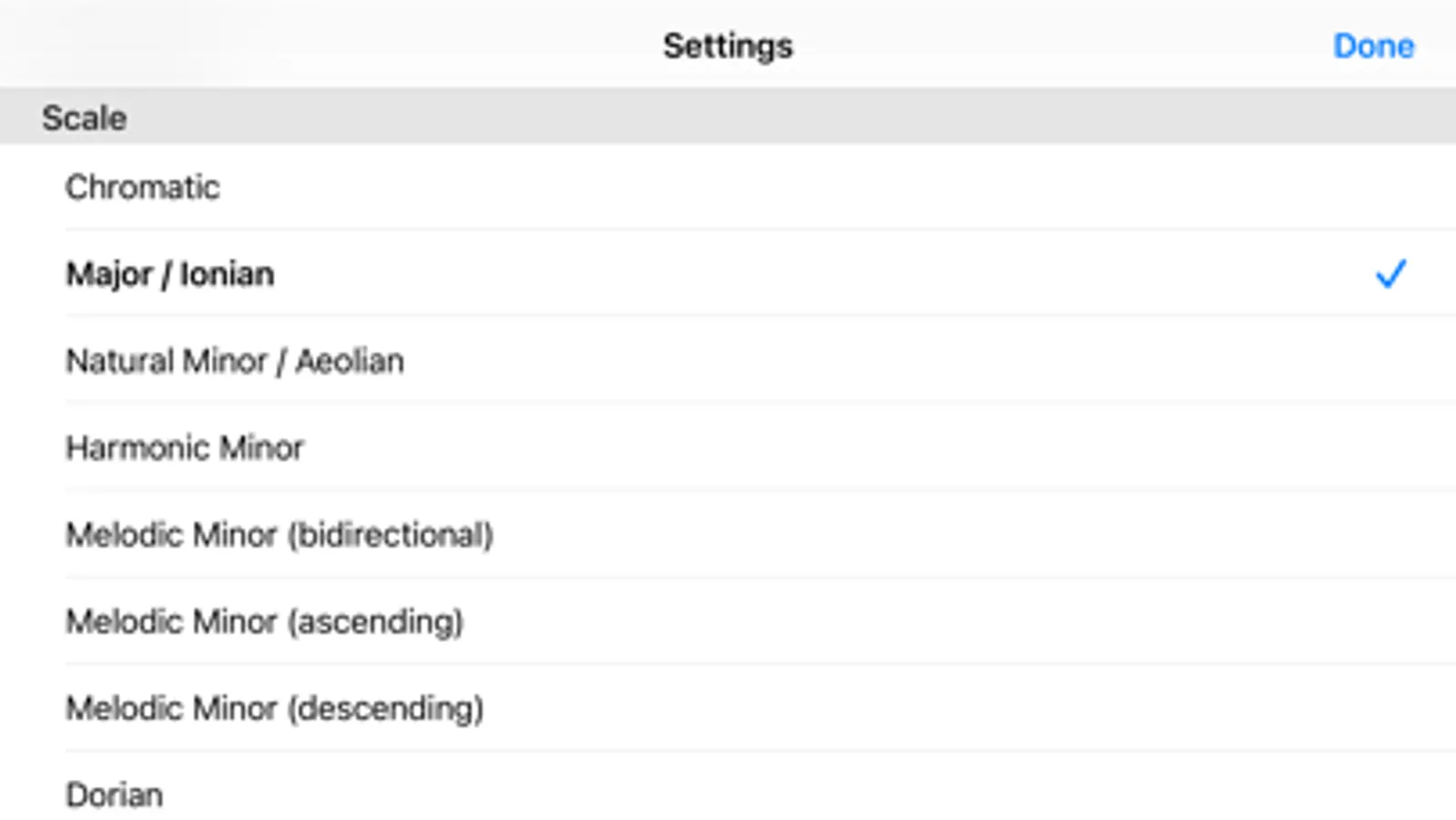Pick Melodic Minor (bidirectional) scale

pyautogui.click(x=280, y=535)
